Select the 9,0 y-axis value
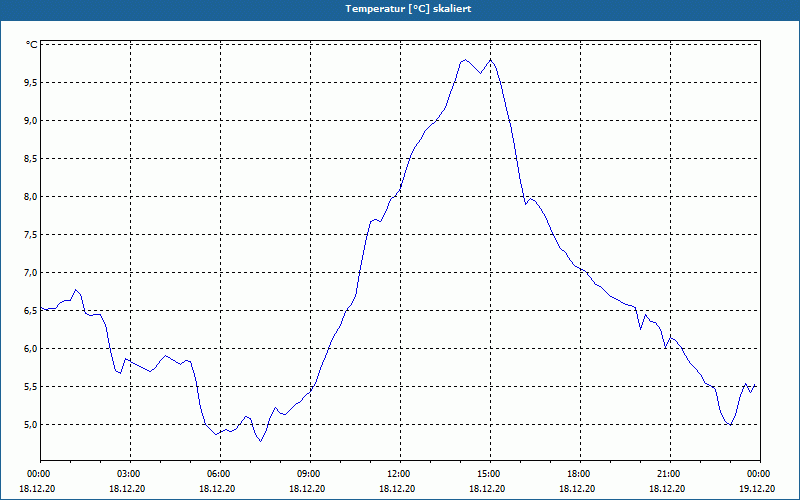The width and height of the screenshot is (800, 500). 30,121
